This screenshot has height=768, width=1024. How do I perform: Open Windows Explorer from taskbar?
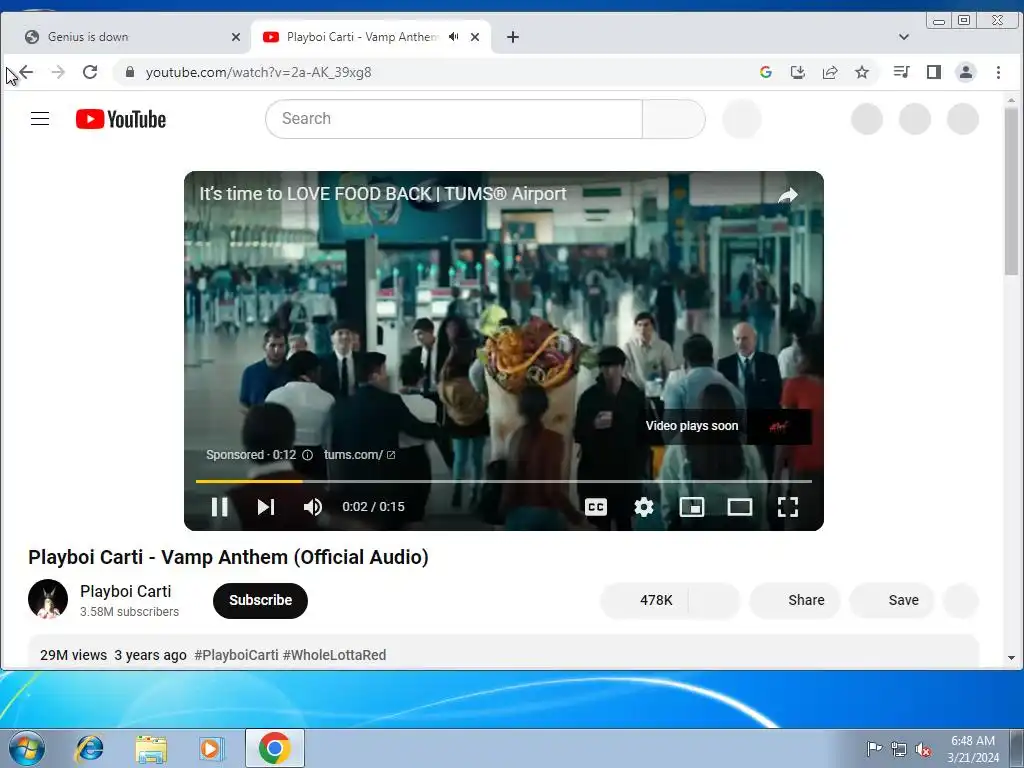point(151,748)
